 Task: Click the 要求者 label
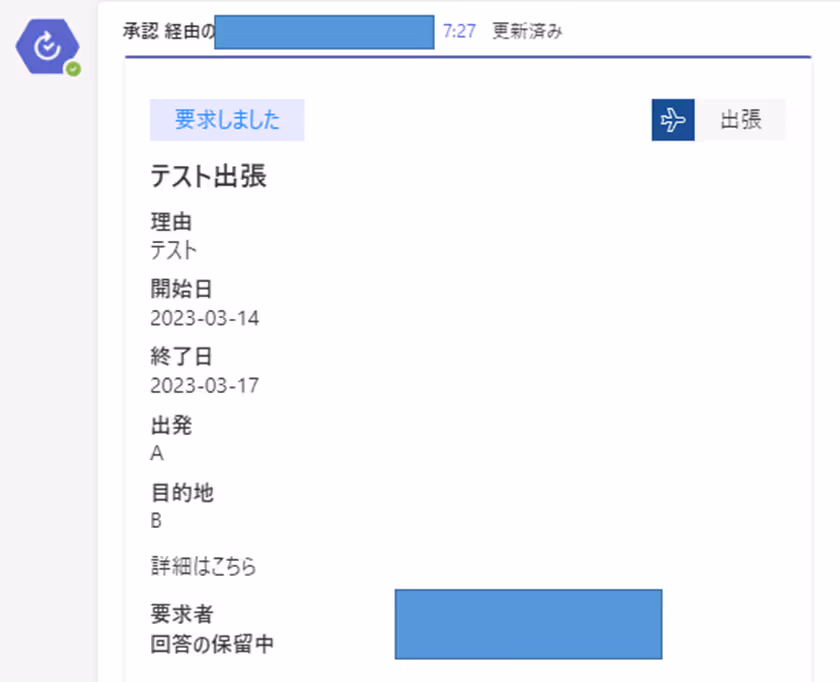[x=182, y=614]
